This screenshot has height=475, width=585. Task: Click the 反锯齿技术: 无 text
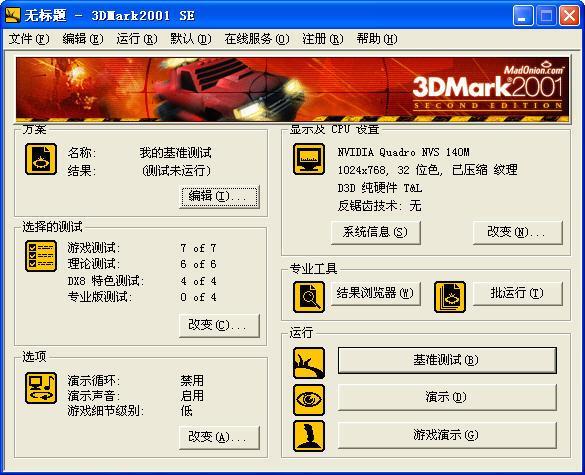click(379, 206)
